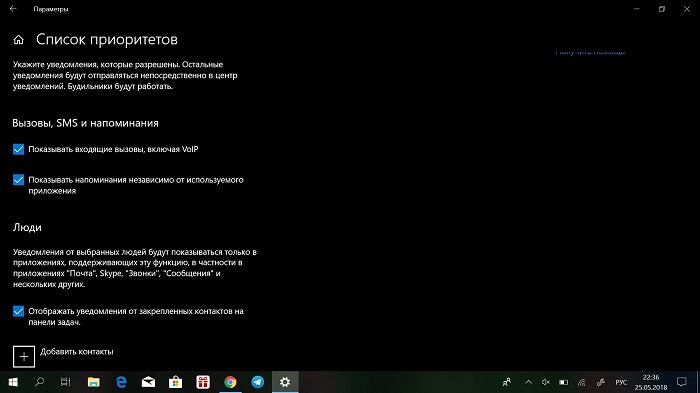This screenshot has width=700, height=393.
Task: Switch input language РУС indicator
Action: coord(621,382)
